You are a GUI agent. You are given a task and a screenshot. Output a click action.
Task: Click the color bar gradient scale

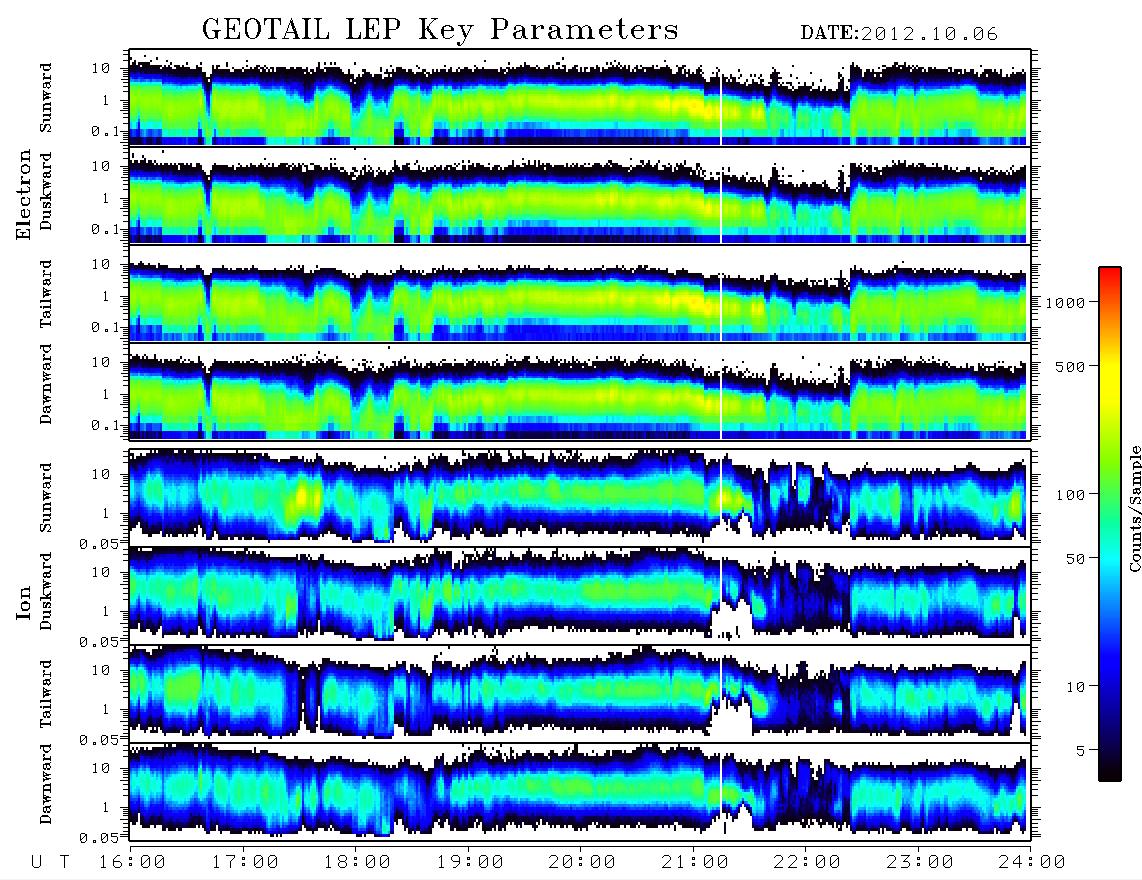1109,524
